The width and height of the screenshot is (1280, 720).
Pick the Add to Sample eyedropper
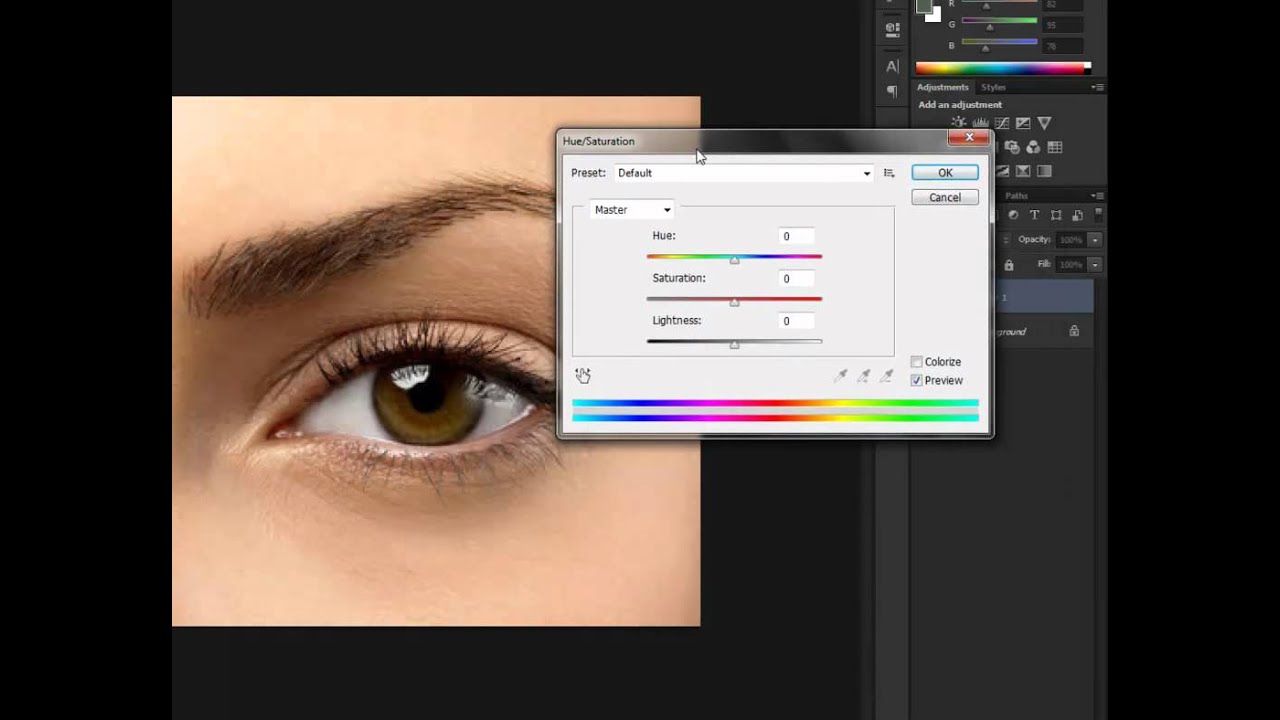click(x=863, y=376)
